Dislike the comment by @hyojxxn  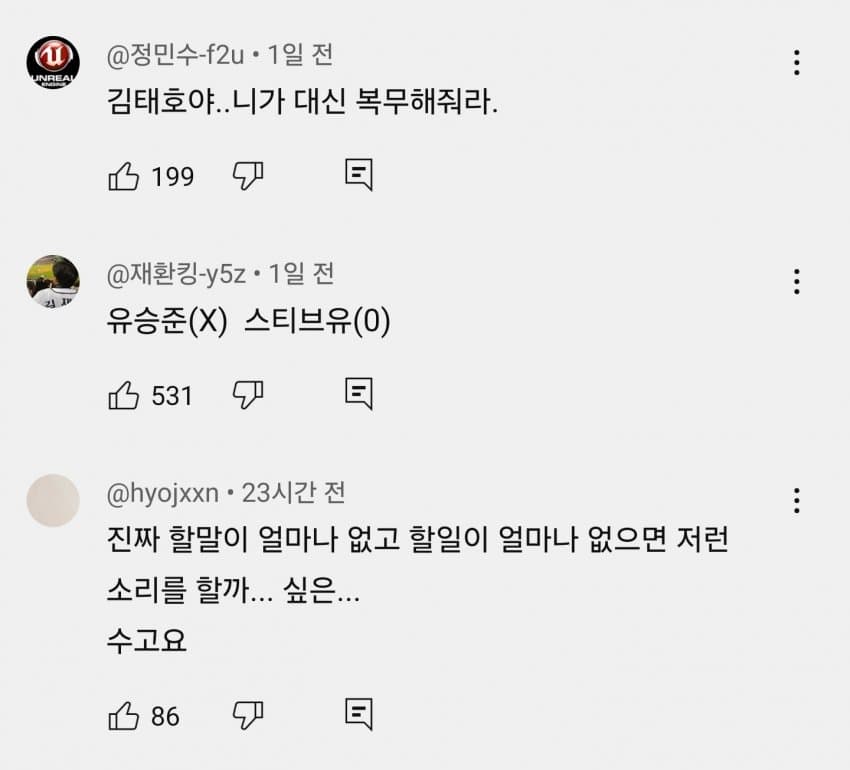pos(247,715)
